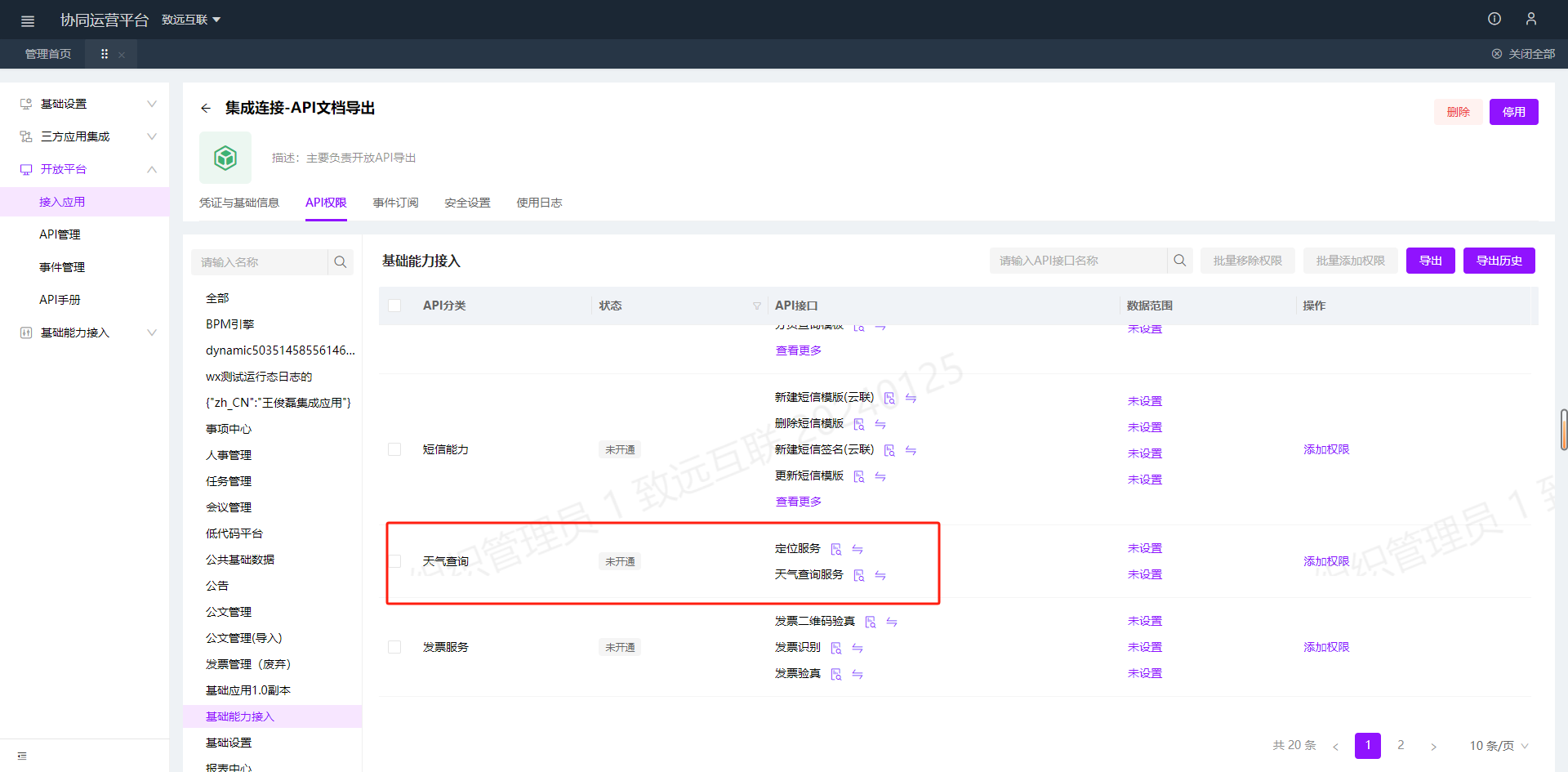The width and height of the screenshot is (1568, 772).
Task: Check the 发票服务 row checkbox
Action: click(394, 647)
